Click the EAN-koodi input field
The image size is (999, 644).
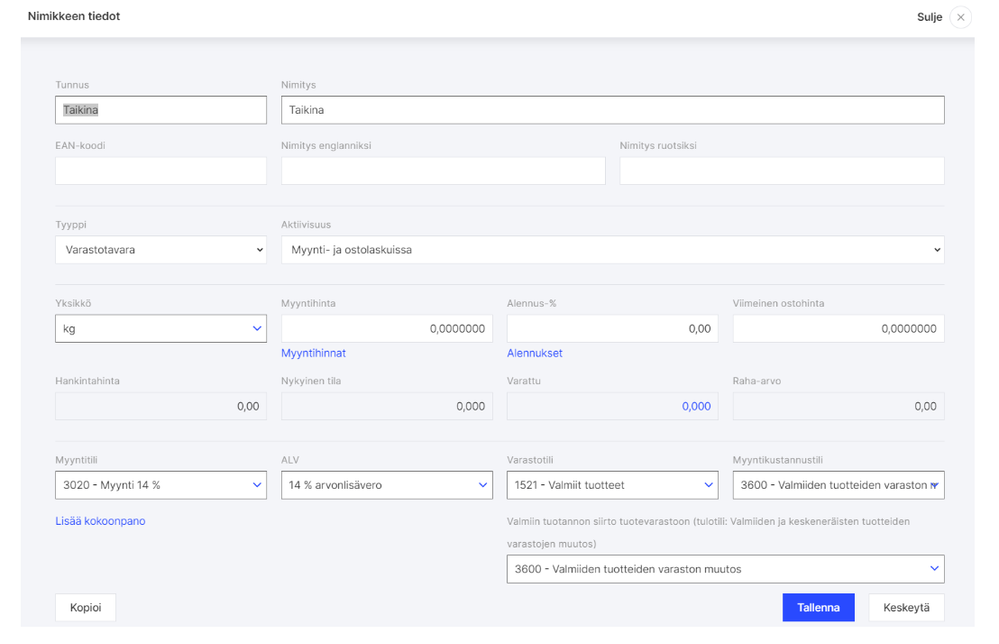click(x=160, y=171)
